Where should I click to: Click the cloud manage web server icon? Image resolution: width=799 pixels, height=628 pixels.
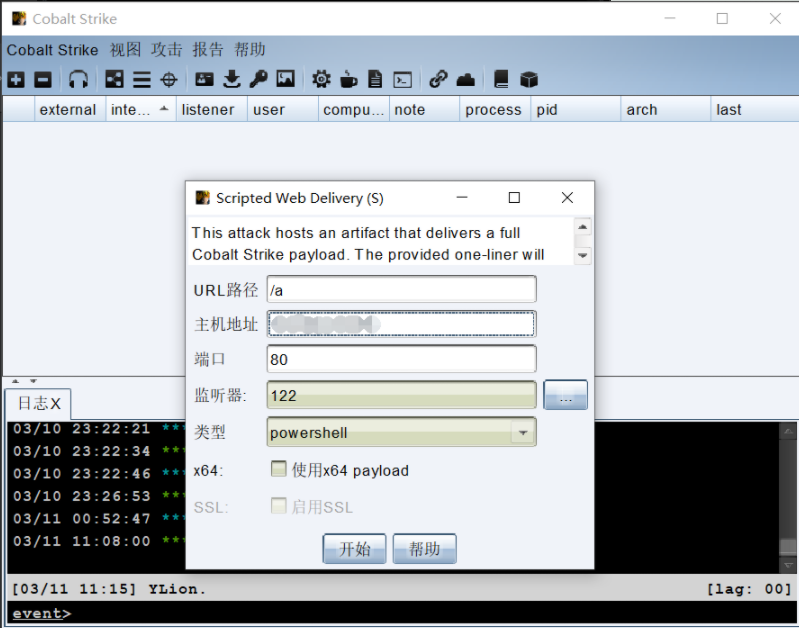pyautogui.click(x=466, y=80)
